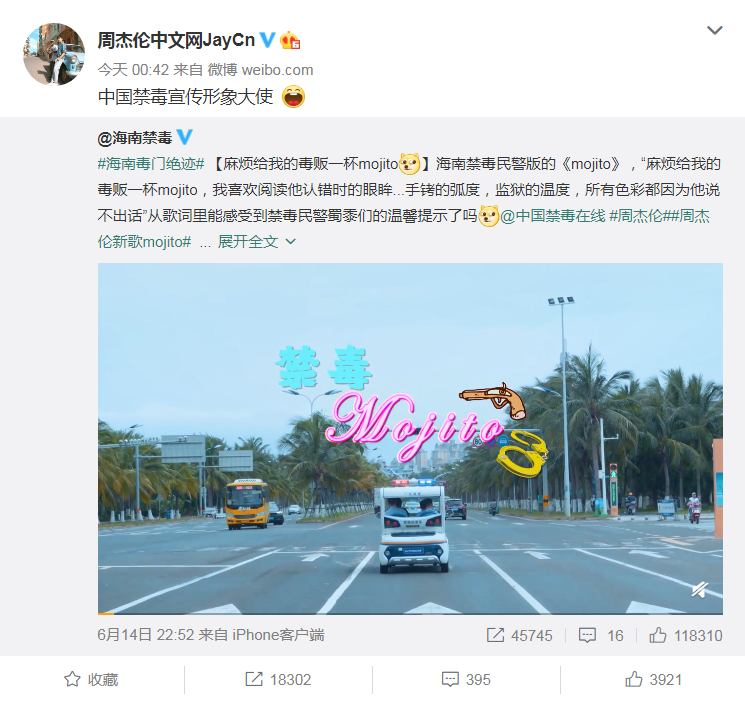
Task: Click the video progress bar
Action: click(x=410, y=614)
